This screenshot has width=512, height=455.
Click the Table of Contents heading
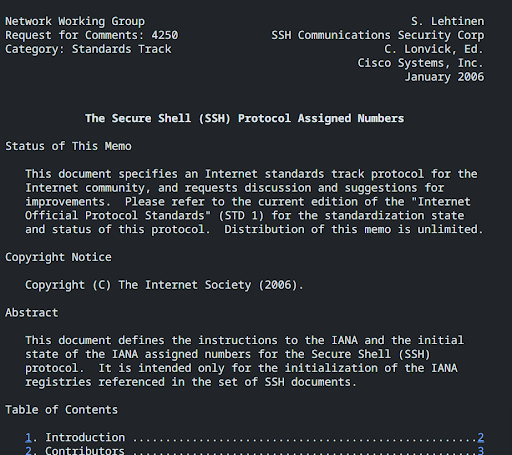tap(62, 410)
